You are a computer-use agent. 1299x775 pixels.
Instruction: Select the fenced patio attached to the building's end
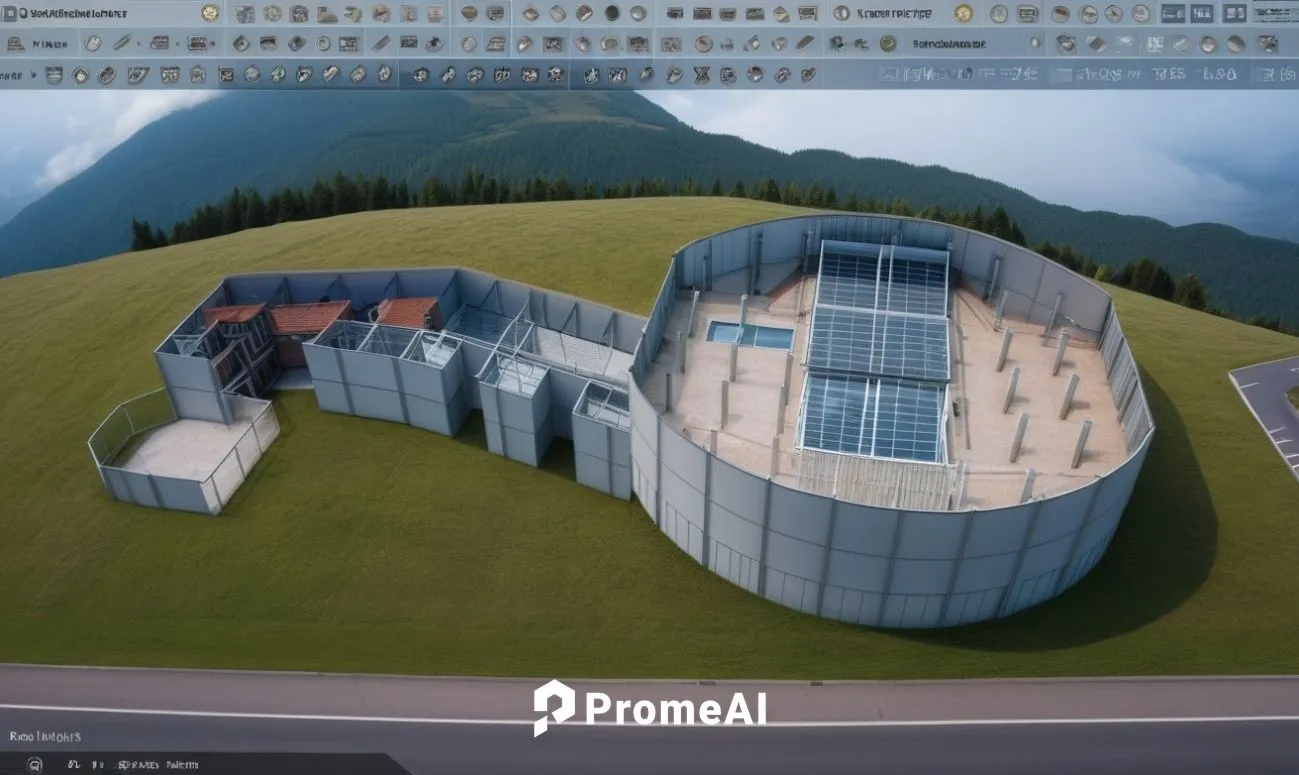183,452
